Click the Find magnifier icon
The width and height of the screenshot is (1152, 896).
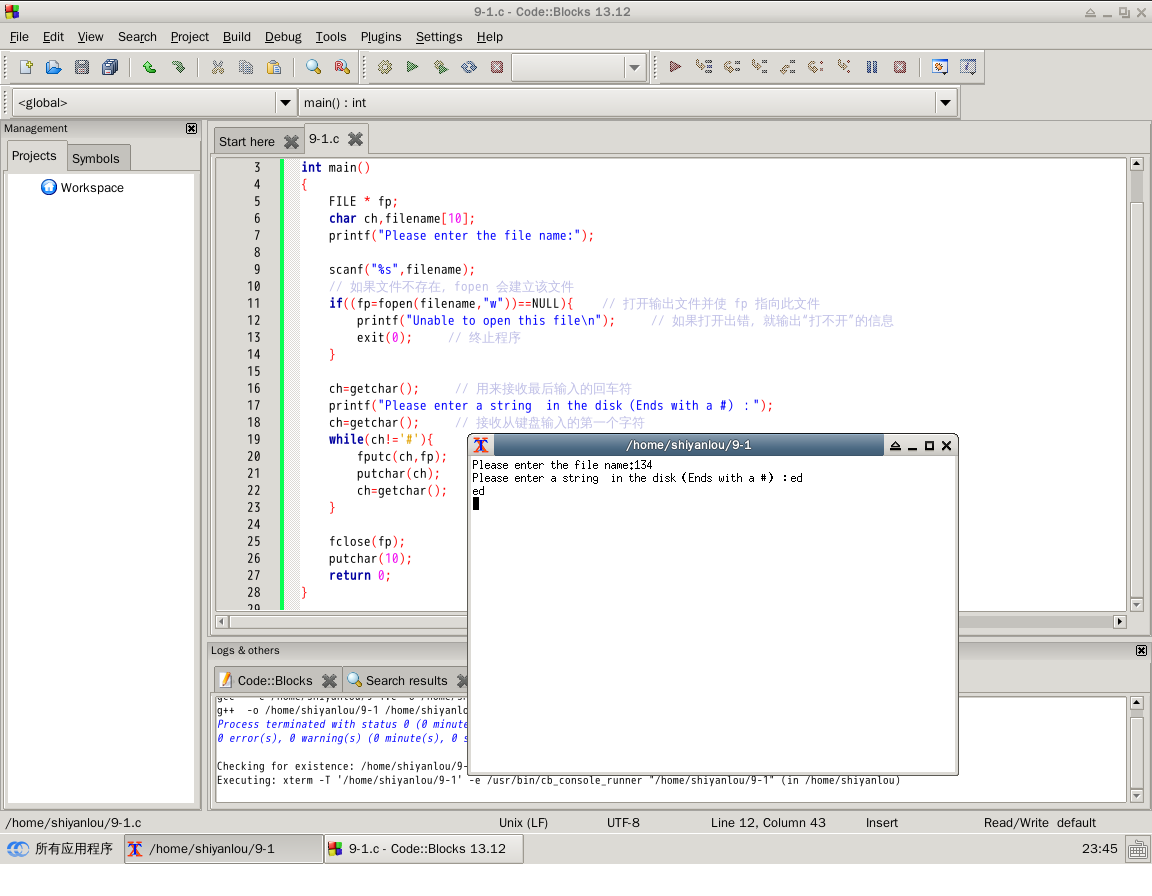313,67
